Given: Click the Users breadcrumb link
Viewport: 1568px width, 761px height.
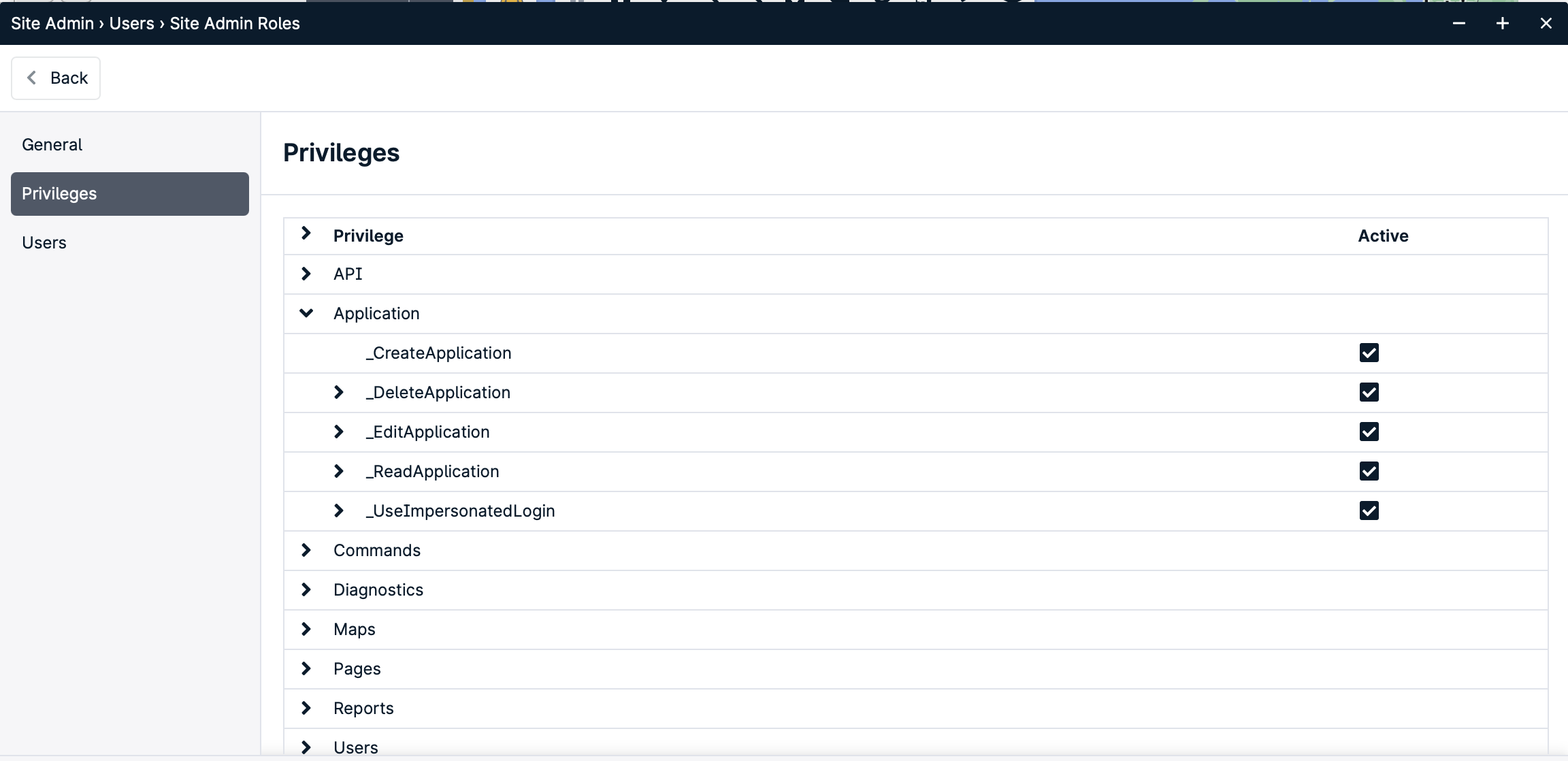Looking at the screenshot, I should click(132, 23).
